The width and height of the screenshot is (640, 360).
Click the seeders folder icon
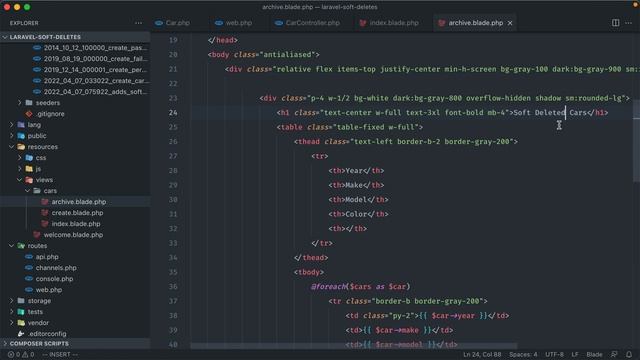[x=29, y=103]
